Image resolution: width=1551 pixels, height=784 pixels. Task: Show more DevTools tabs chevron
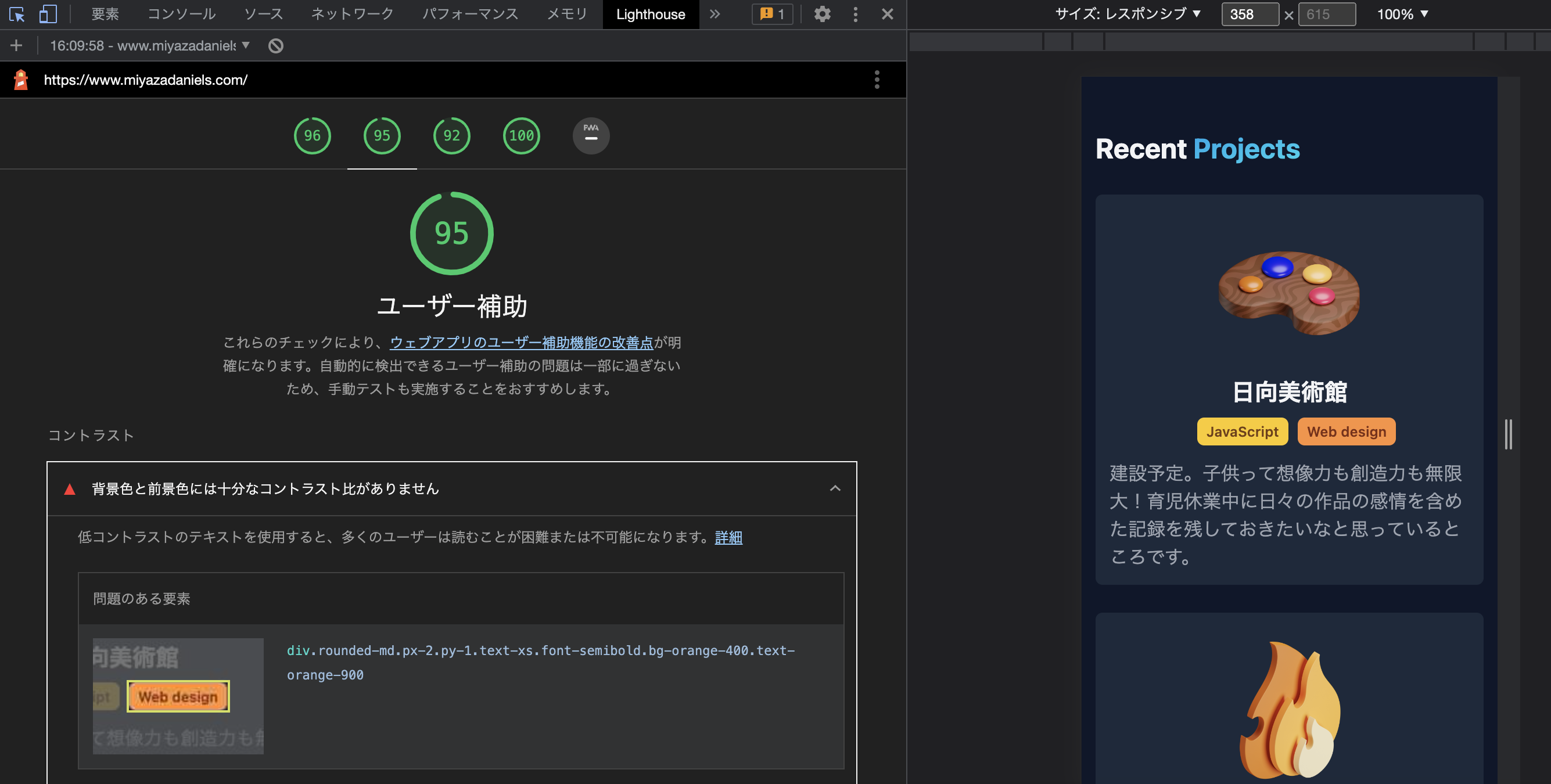point(715,14)
